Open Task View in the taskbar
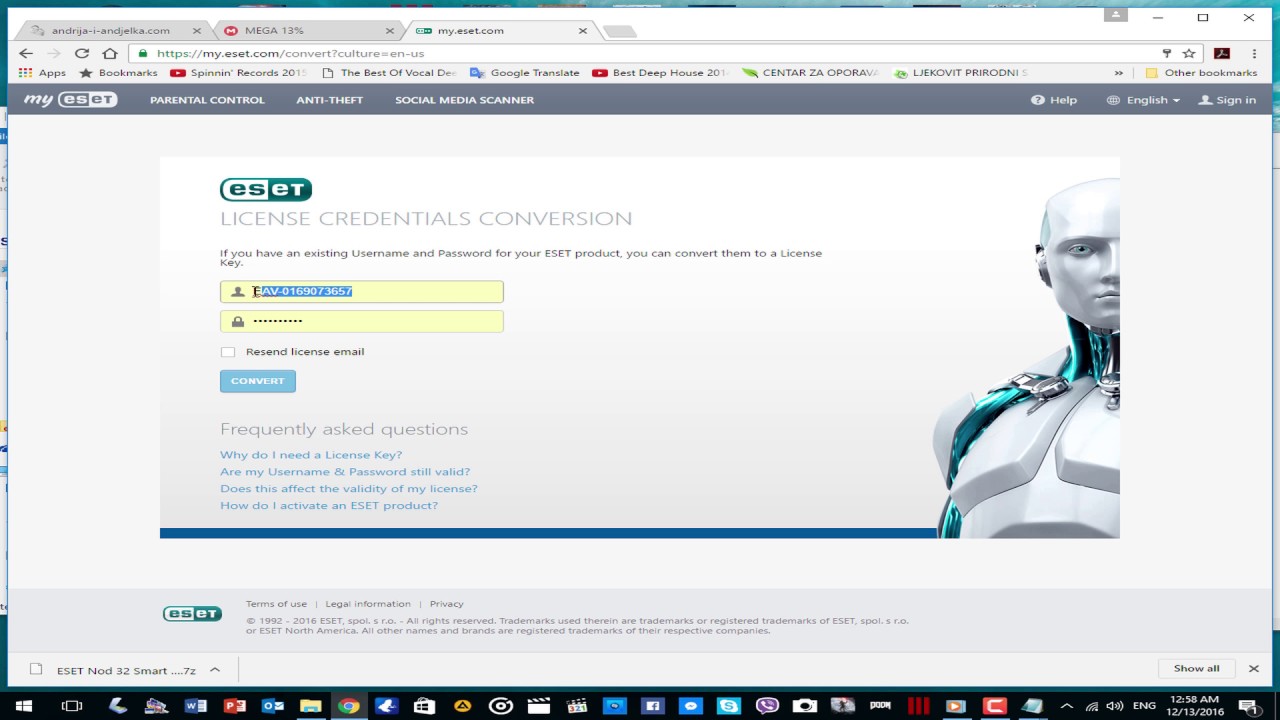 [x=71, y=706]
